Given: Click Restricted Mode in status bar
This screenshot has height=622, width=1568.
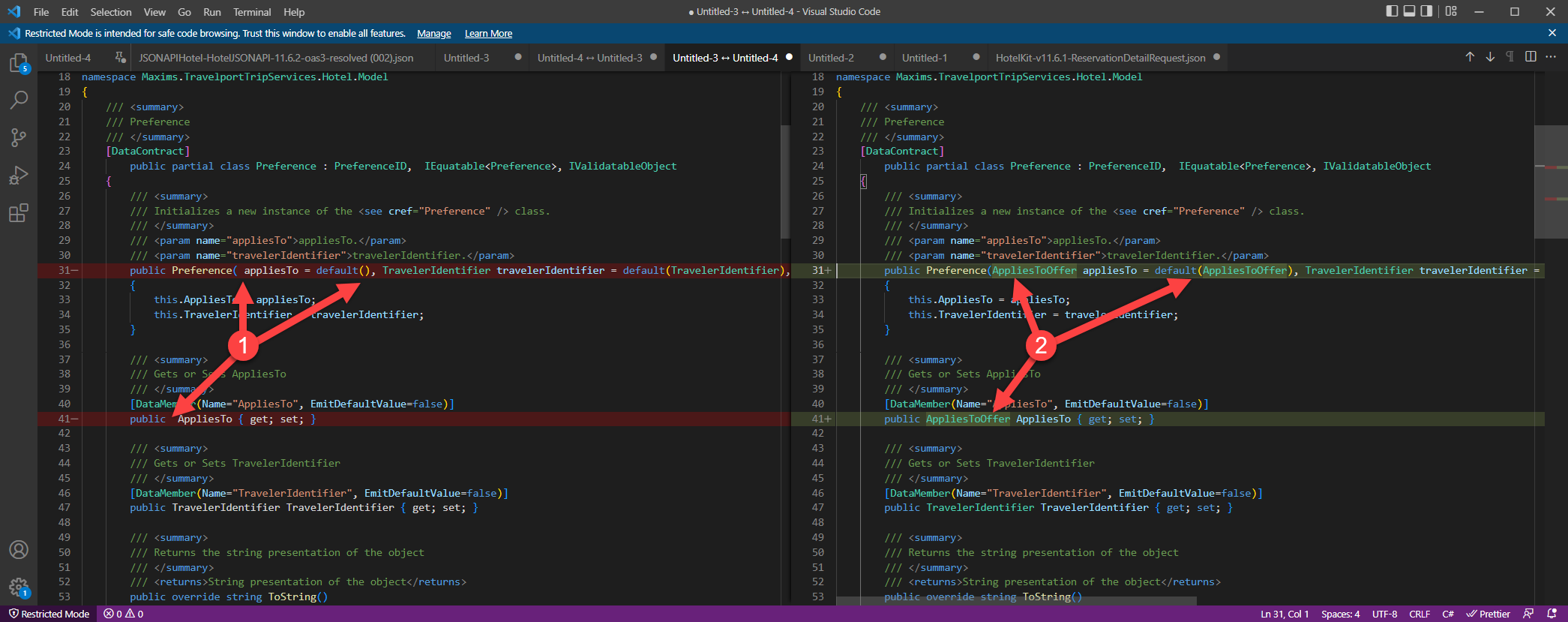Looking at the screenshot, I should [x=49, y=614].
